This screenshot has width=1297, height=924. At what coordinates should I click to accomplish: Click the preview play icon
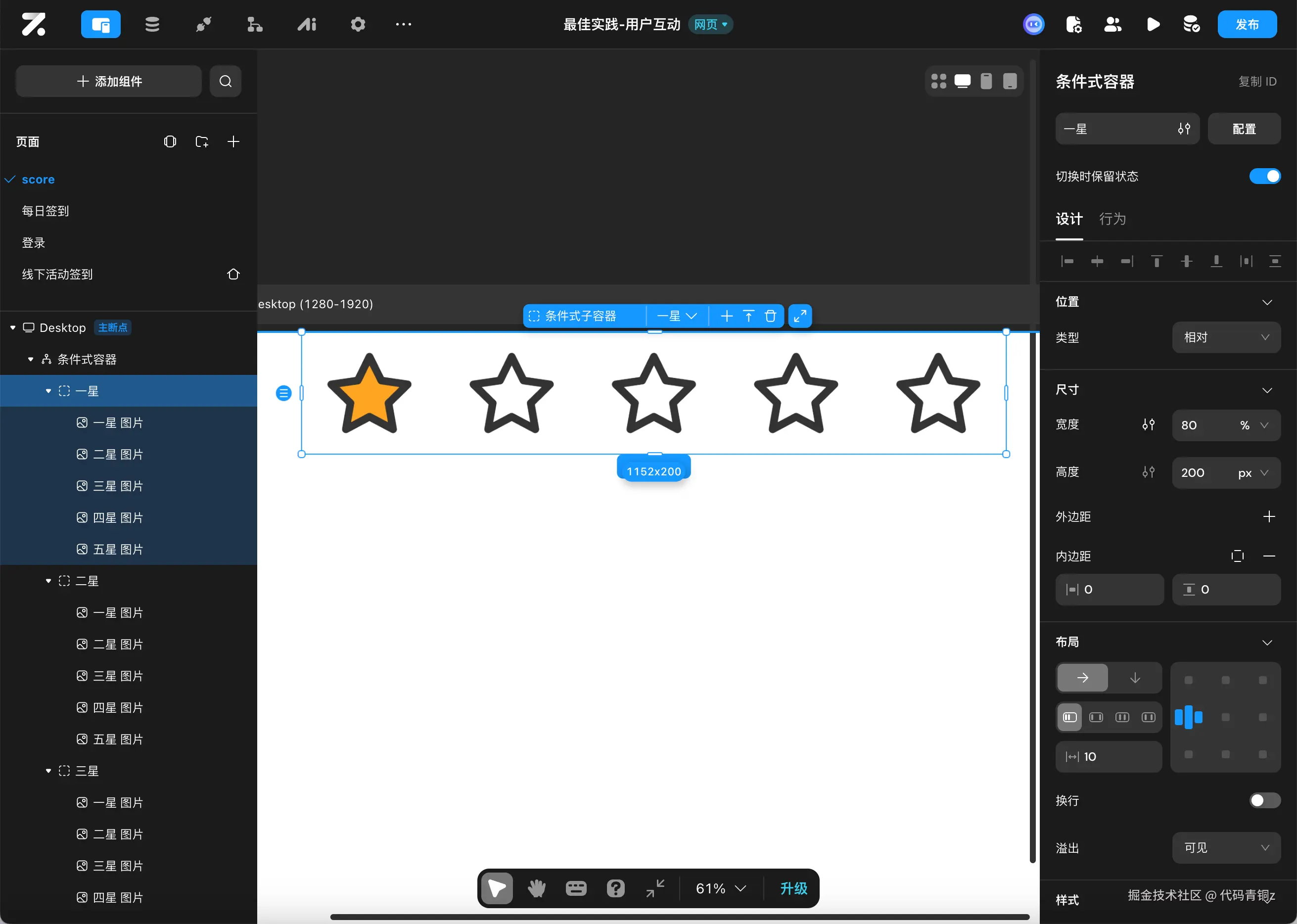pos(1153,24)
